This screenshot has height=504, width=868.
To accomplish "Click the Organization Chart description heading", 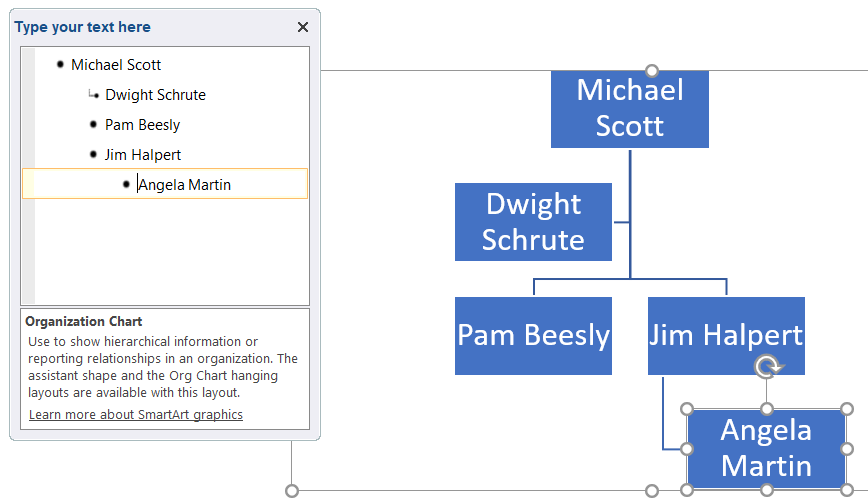I will coord(84,321).
